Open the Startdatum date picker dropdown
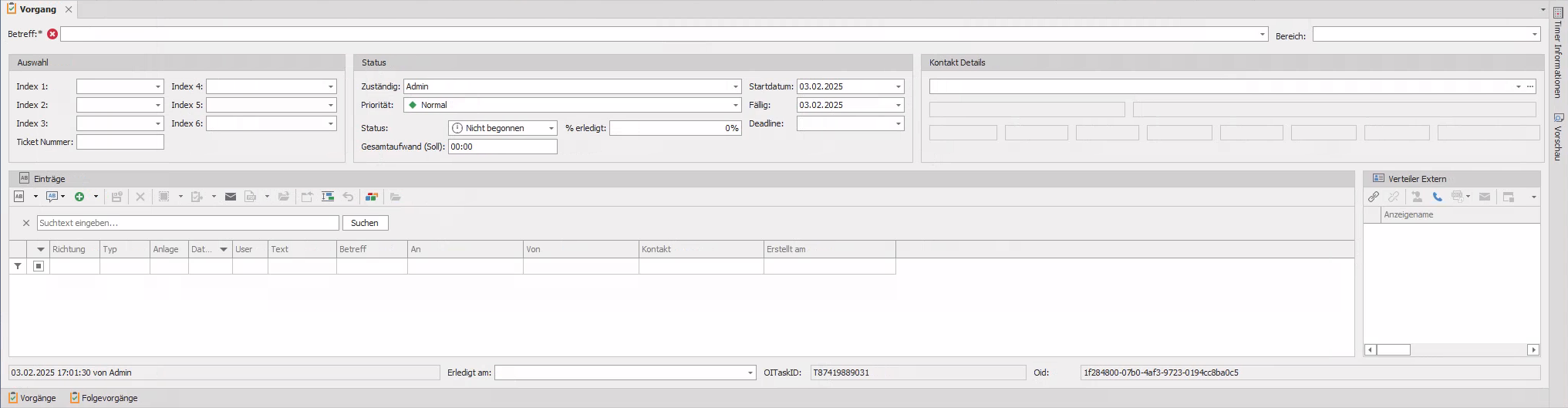The width and height of the screenshot is (1568, 408). tap(898, 86)
